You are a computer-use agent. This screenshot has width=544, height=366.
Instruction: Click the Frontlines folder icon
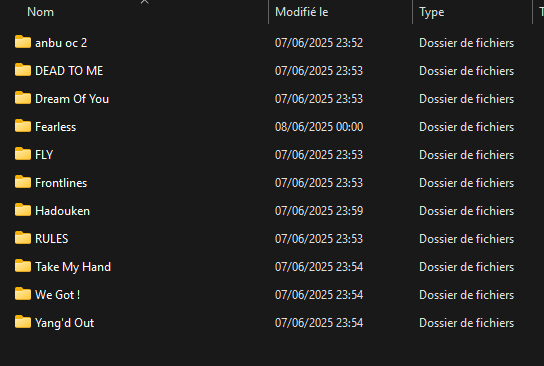pos(23,182)
